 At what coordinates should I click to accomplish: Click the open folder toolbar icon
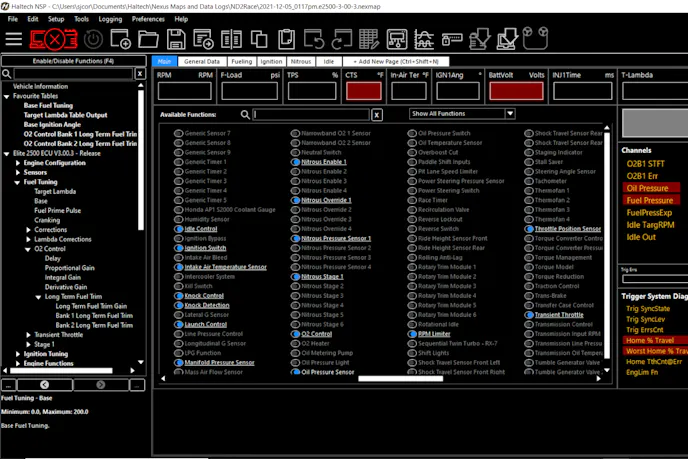[148, 40]
